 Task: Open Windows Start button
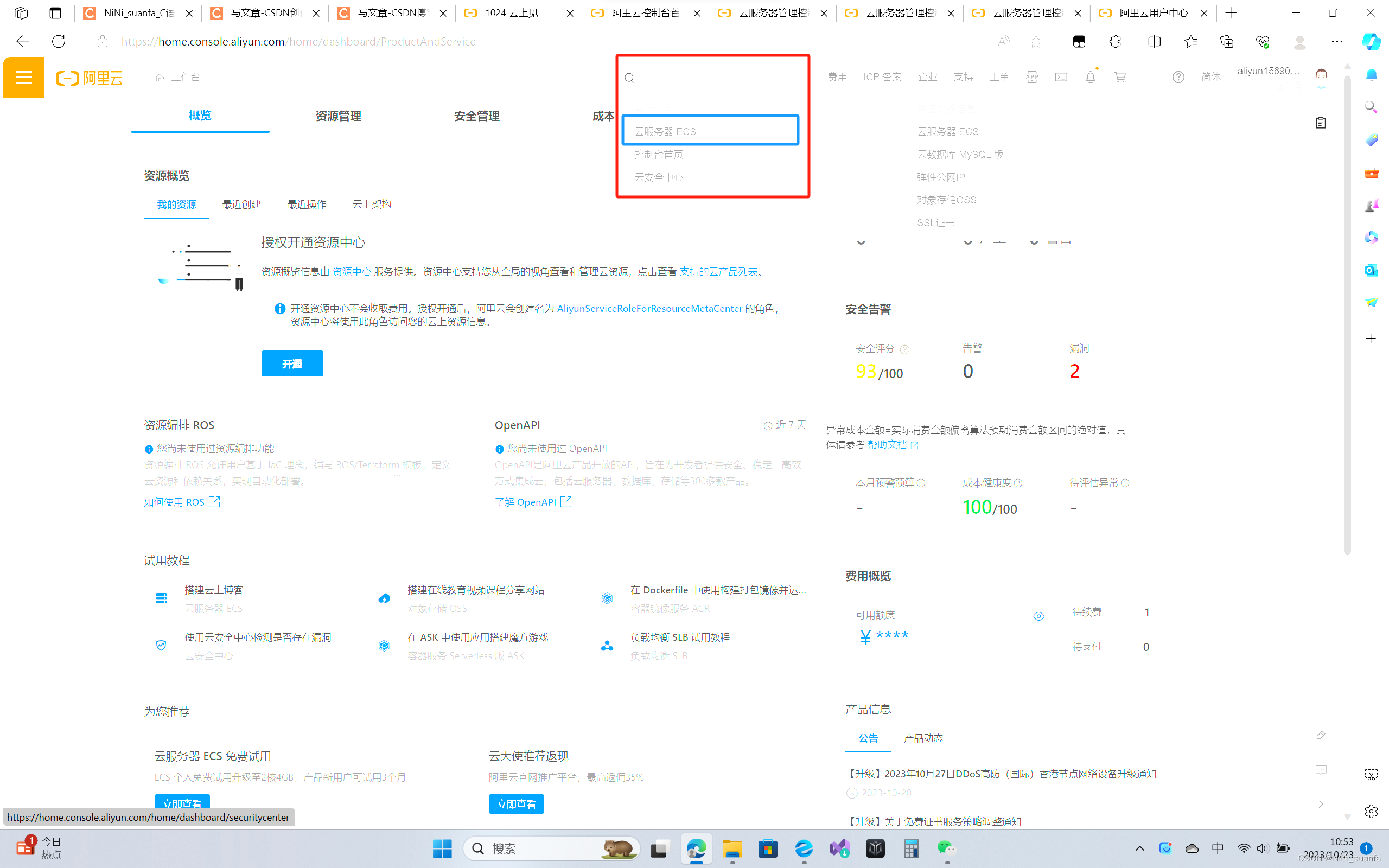coord(442,848)
